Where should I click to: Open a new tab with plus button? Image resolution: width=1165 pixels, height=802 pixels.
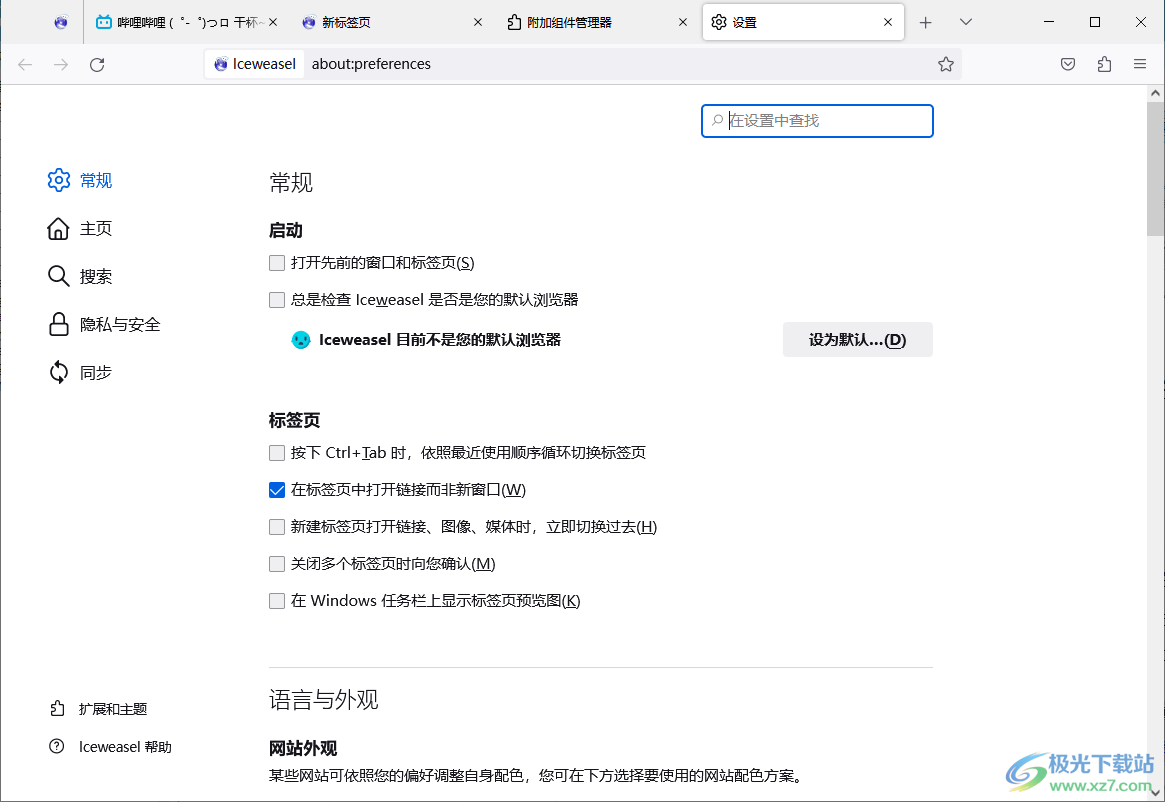(925, 22)
